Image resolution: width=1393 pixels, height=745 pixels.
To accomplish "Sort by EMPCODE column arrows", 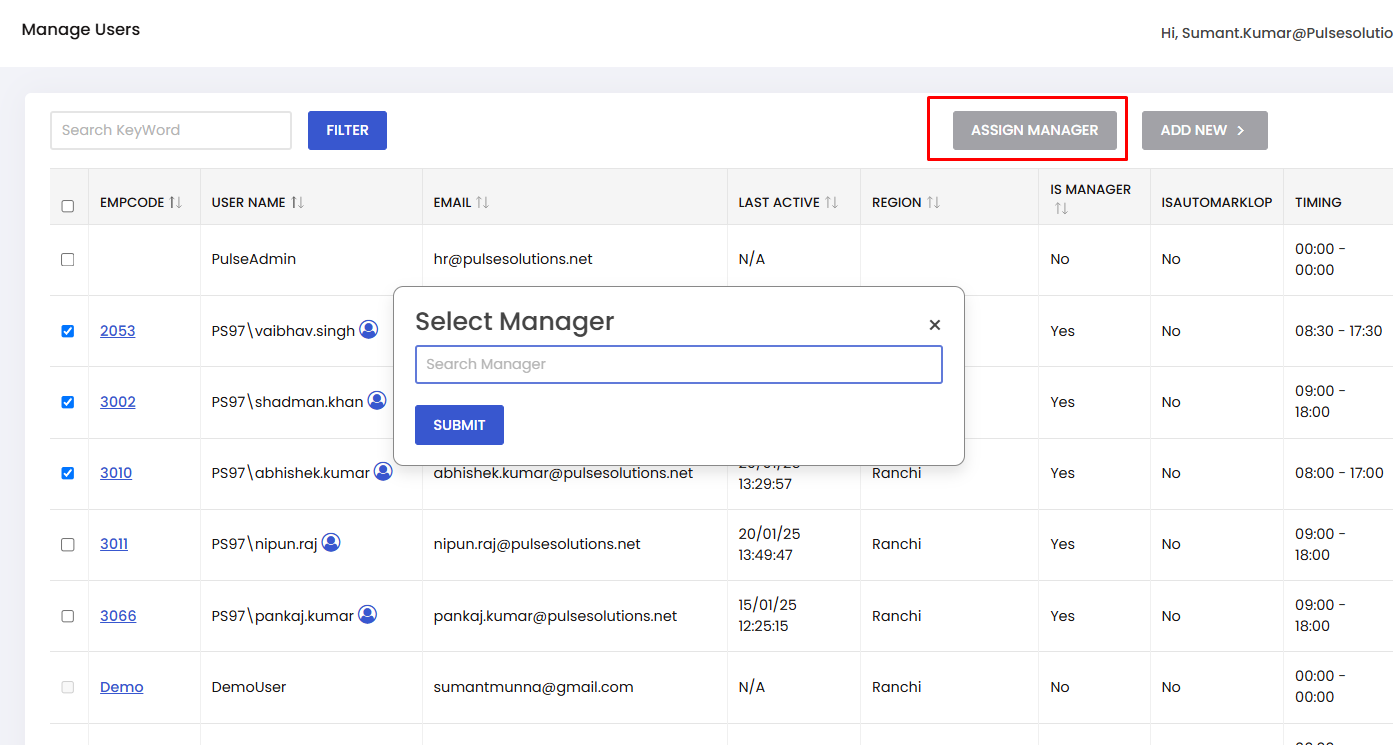I will pyautogui.click(x=176, y=202).
